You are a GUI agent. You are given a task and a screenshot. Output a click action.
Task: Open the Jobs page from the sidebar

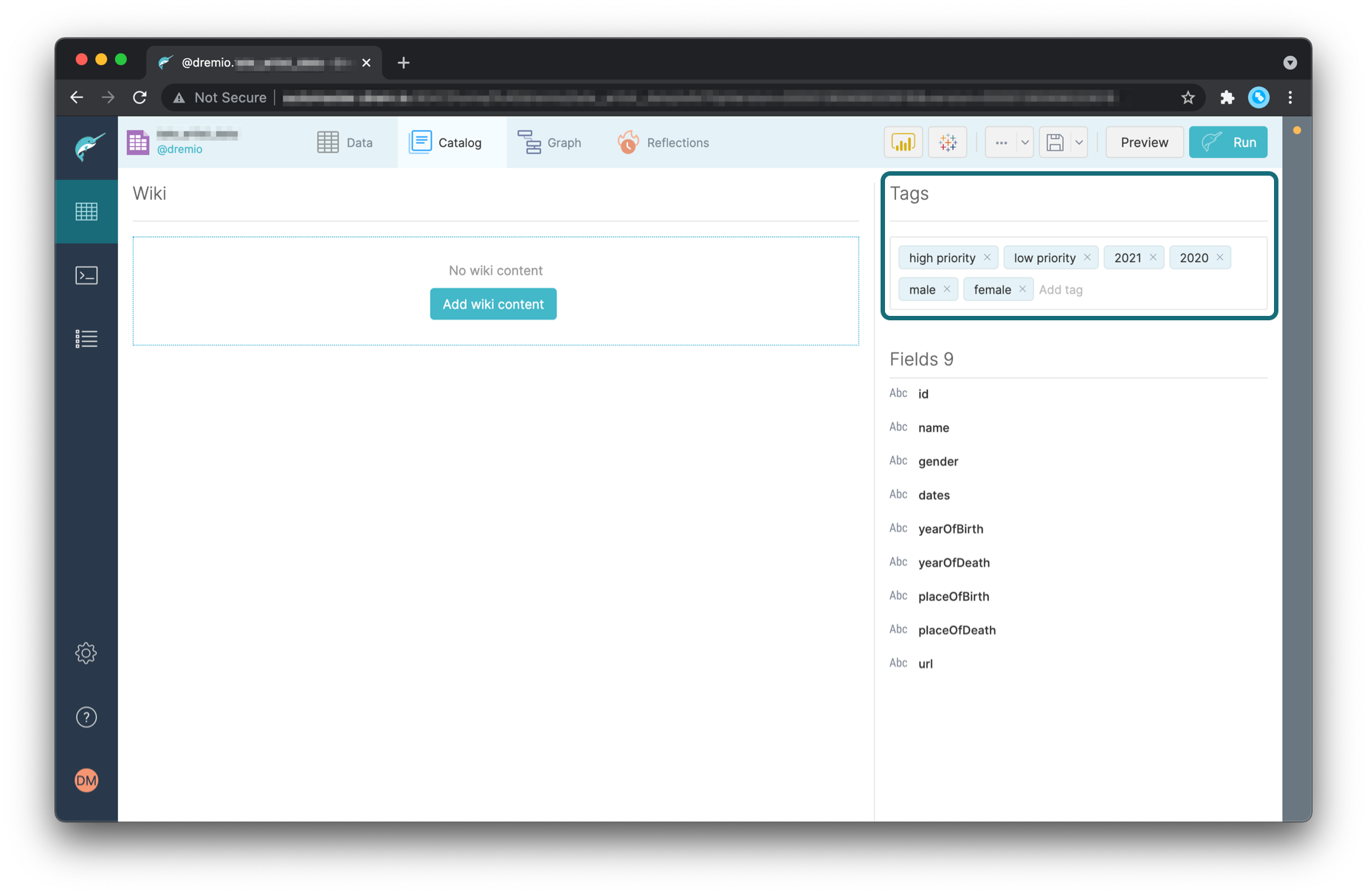(x=86, y=338)
